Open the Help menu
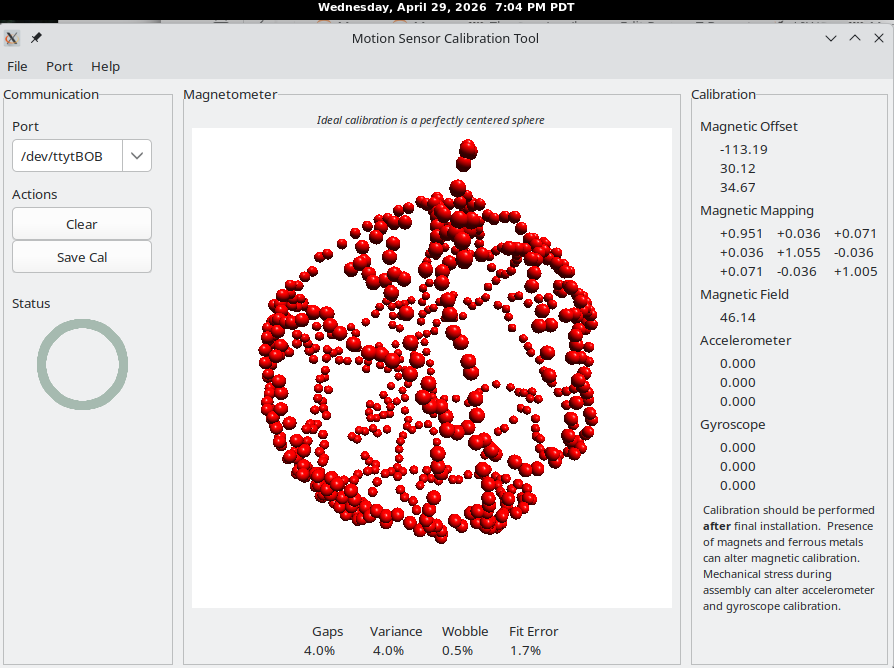This screenshot has width=894, height=668. coord(105,67)
